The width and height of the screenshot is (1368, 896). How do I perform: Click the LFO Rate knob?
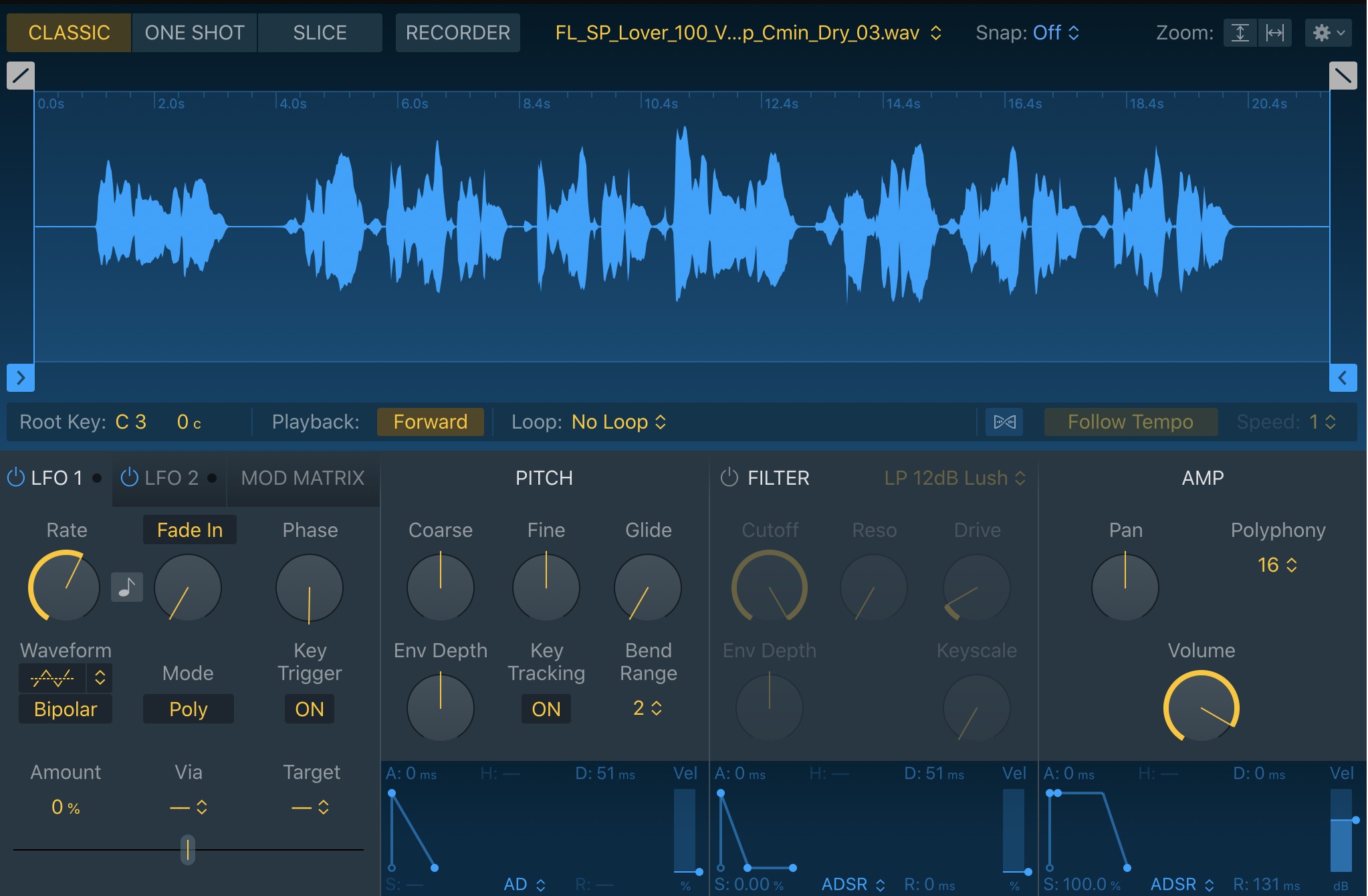[64, 587]
